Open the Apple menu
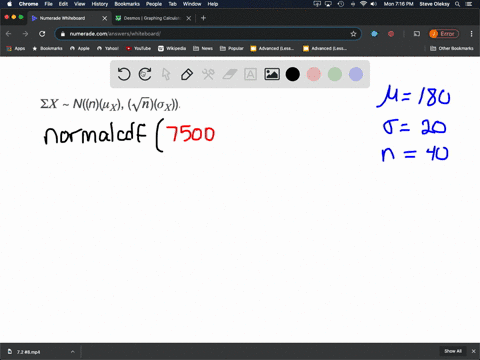Screen dimensions: 480x360 coord(9,4)
